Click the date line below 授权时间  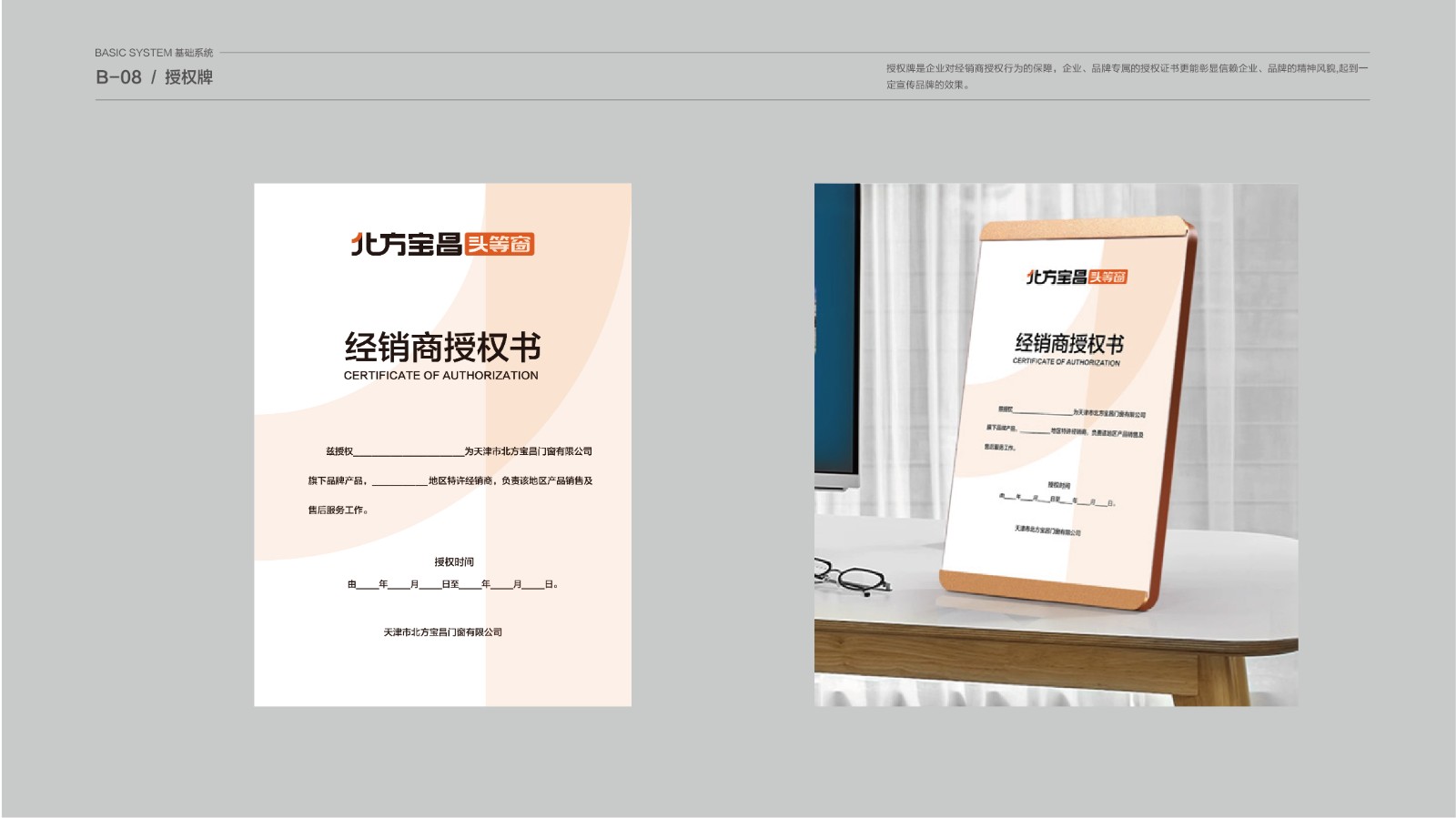click(452, 585)
